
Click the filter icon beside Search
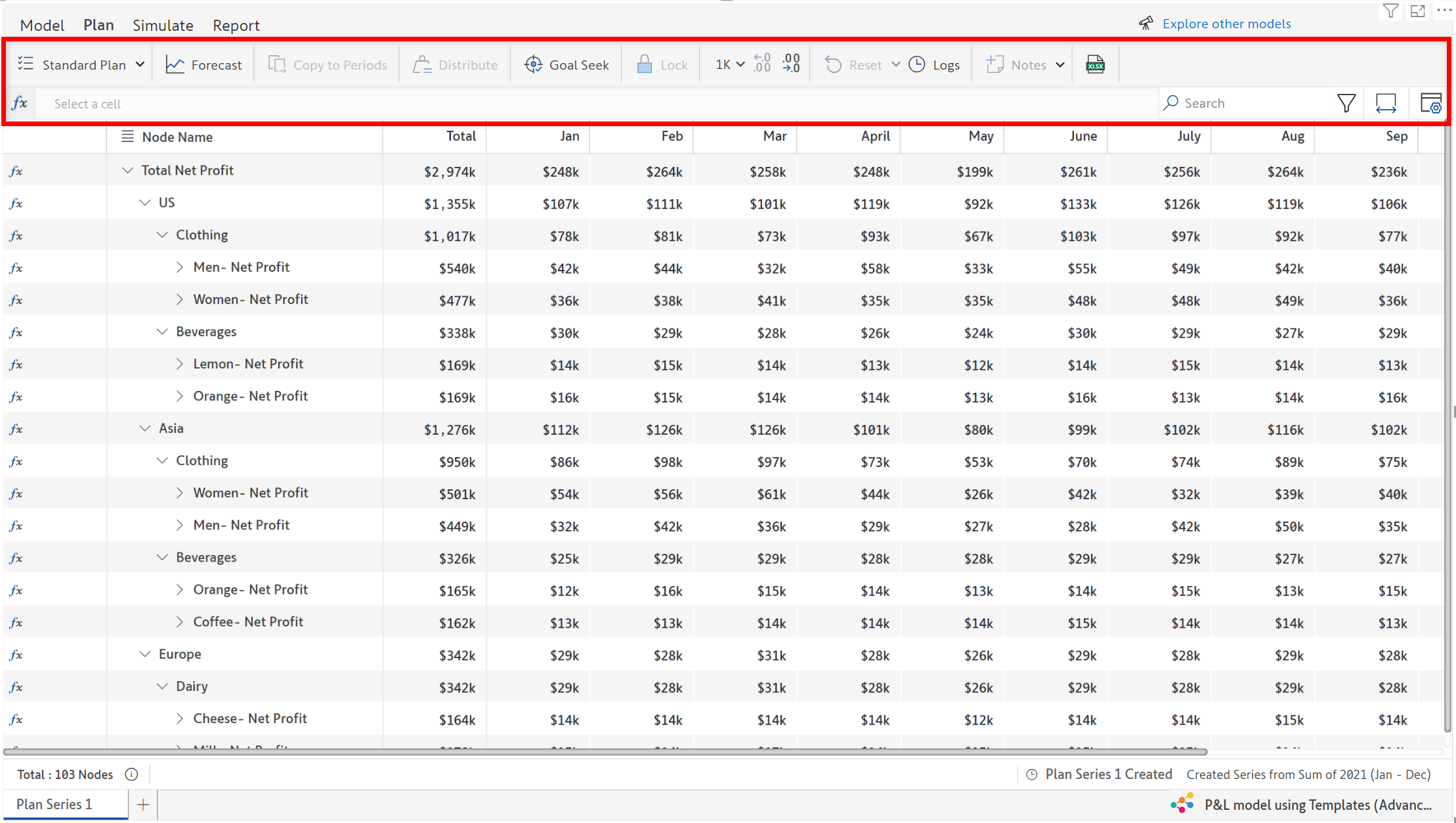pos(1346,103)
